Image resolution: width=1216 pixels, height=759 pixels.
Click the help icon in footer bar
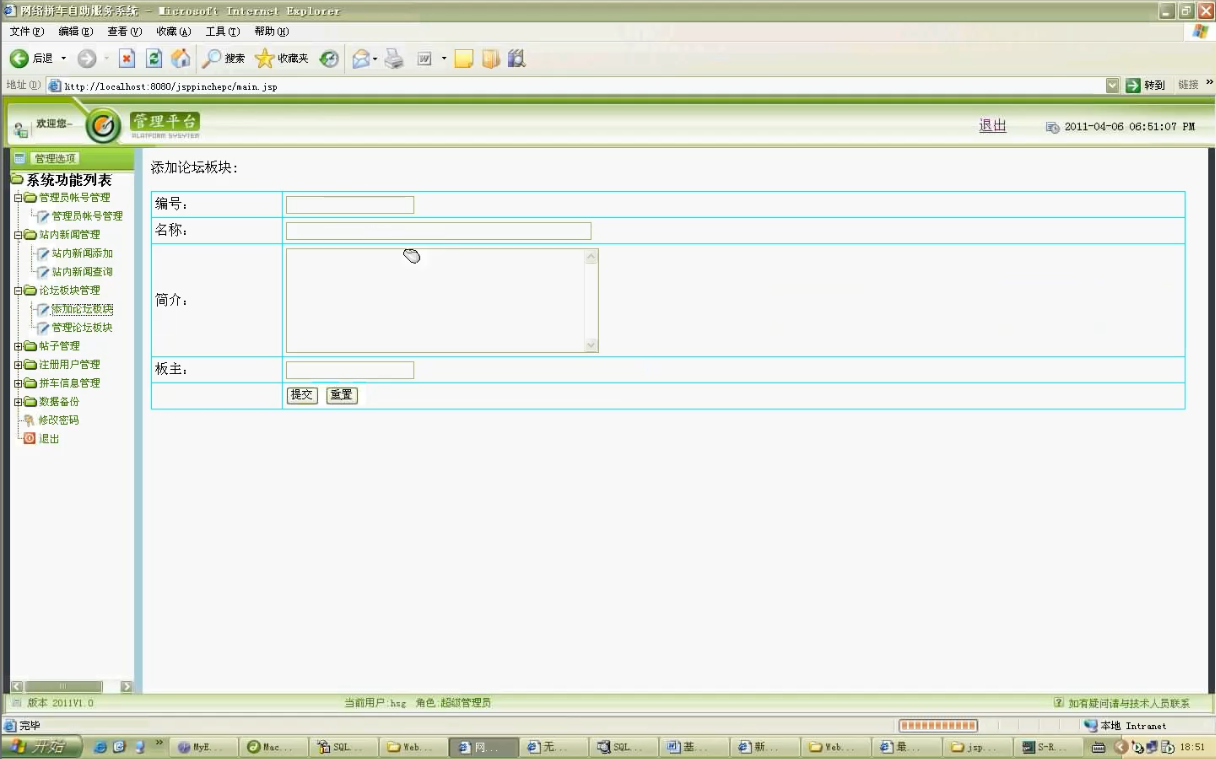(x=1058, y=703)
